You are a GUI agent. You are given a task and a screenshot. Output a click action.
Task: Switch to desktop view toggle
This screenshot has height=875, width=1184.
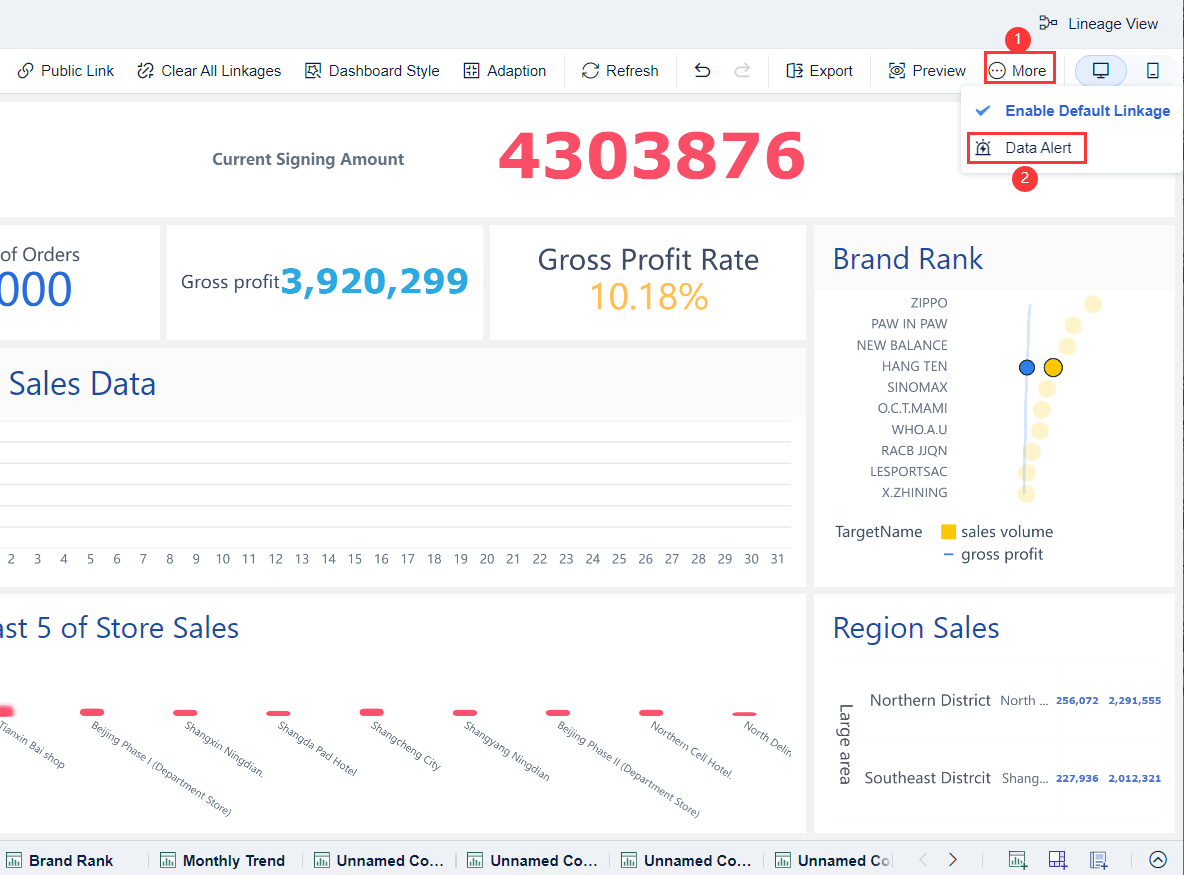pos(1100,70)
